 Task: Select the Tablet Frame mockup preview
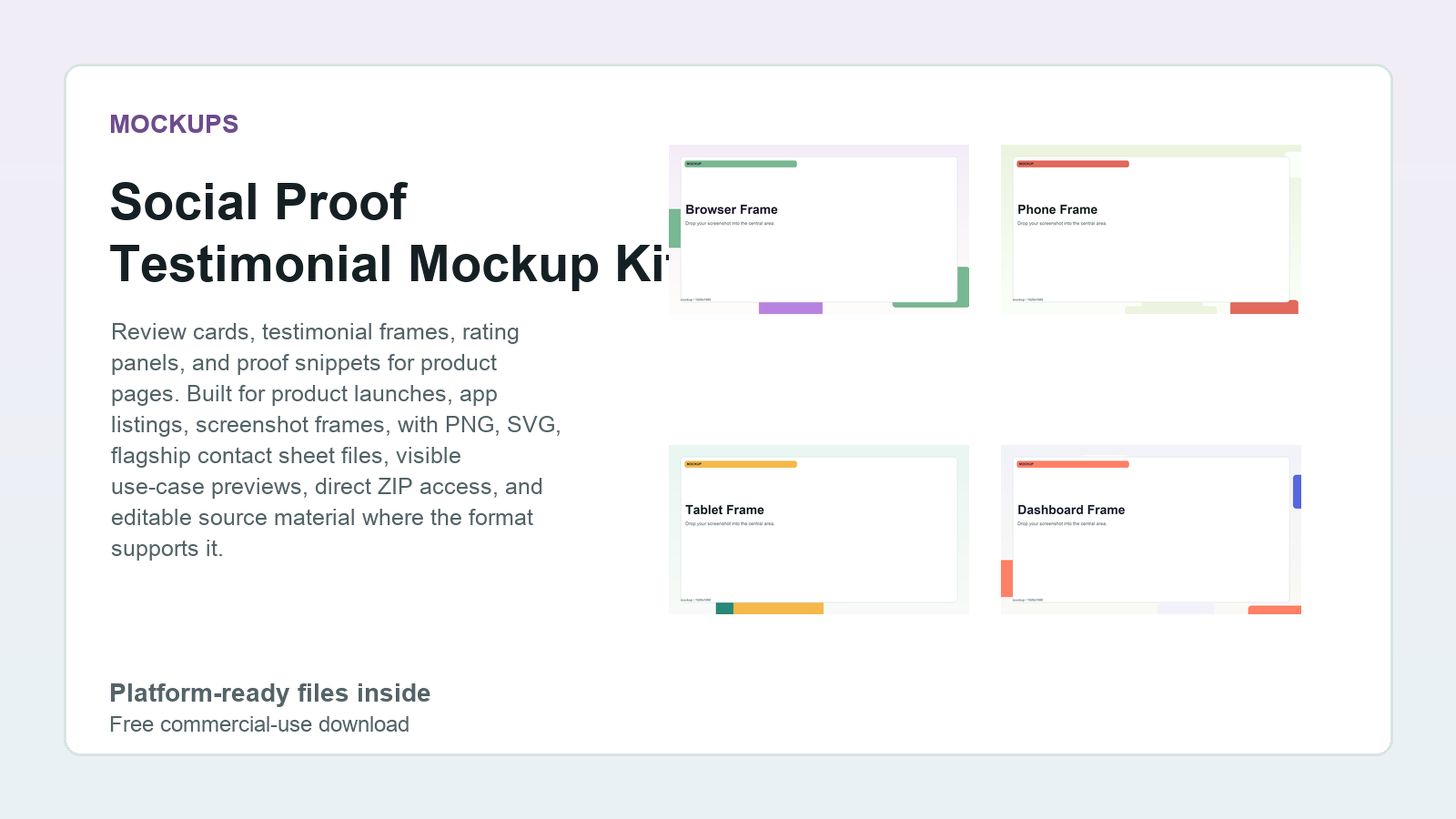[819, 529]
